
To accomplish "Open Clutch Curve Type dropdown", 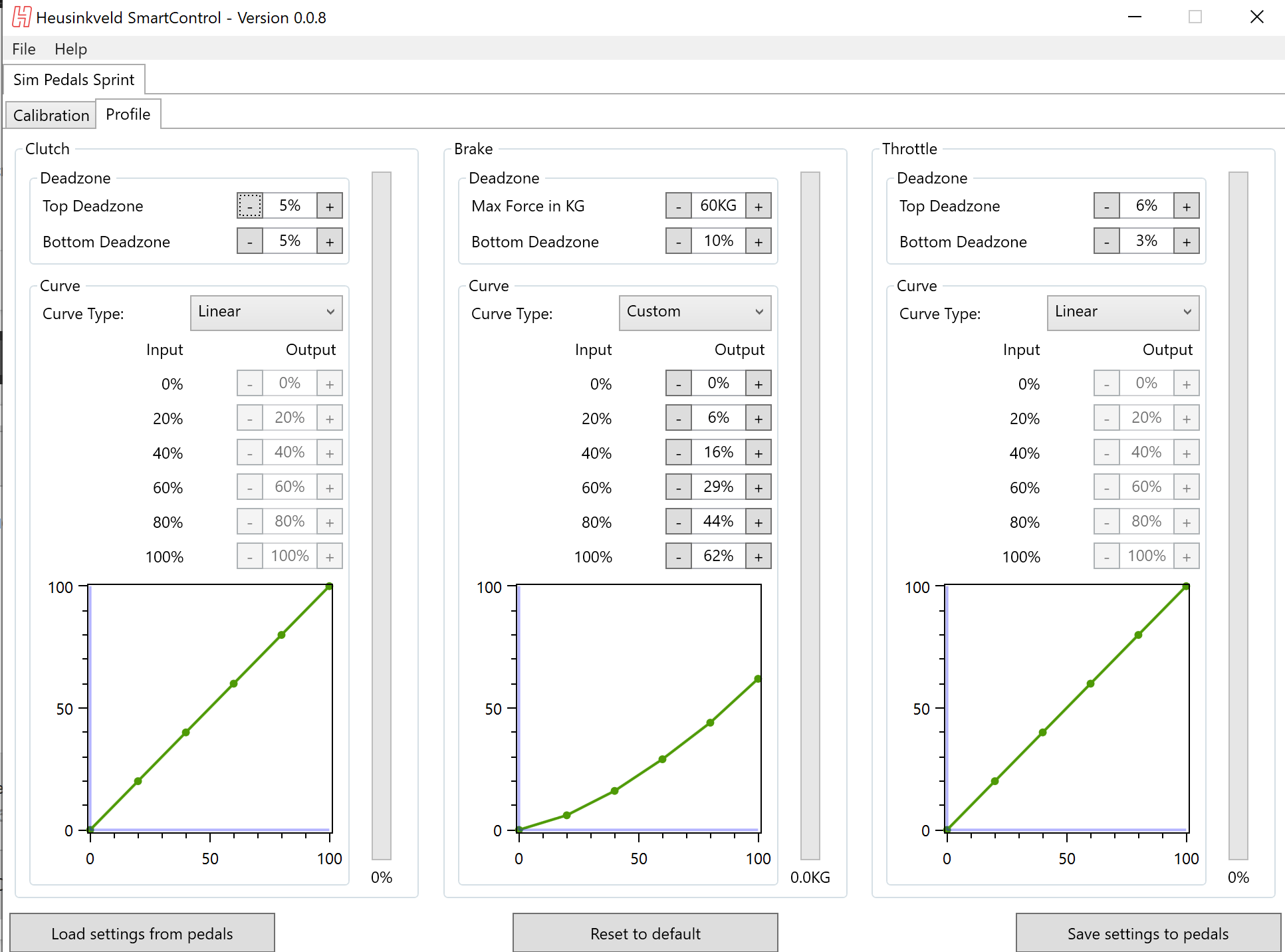I will pyautogui.click(x=266, y=312).
